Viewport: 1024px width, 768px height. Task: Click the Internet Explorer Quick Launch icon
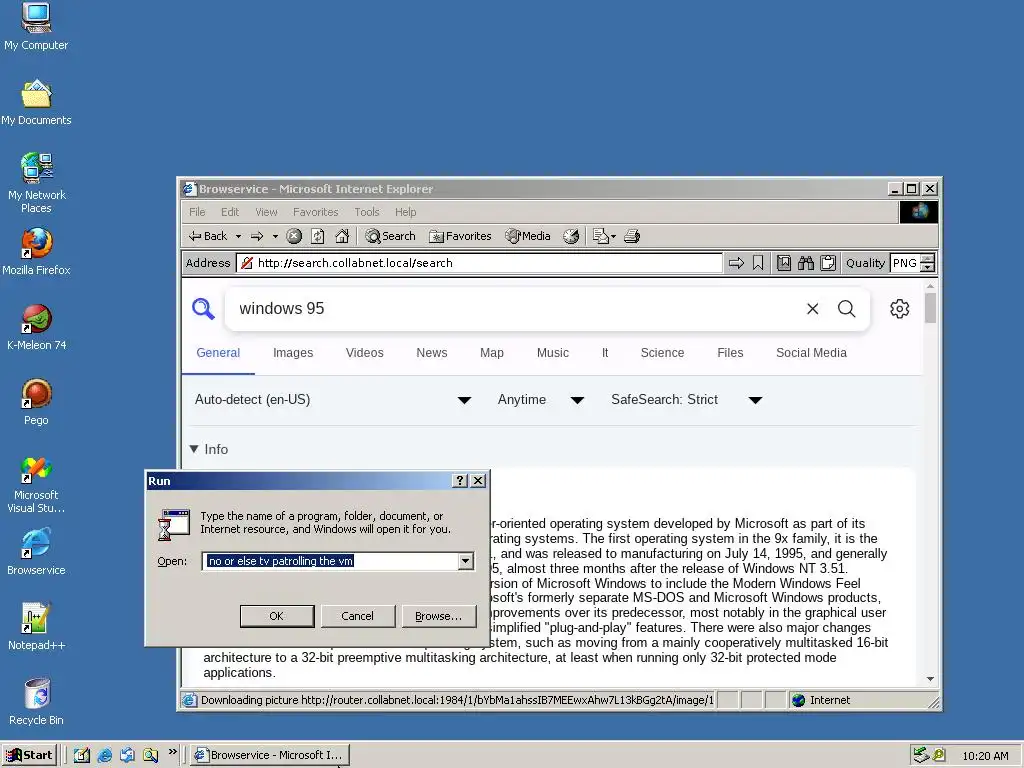tap(104, 755)
